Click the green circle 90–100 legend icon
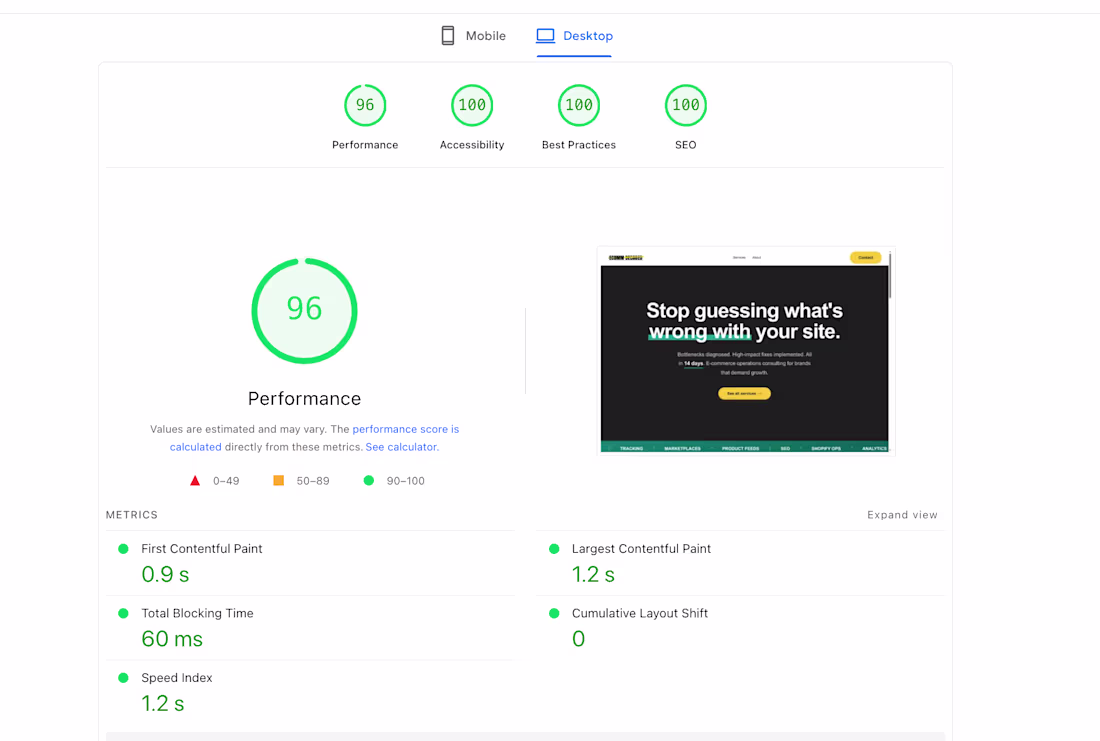 (368, 481)
